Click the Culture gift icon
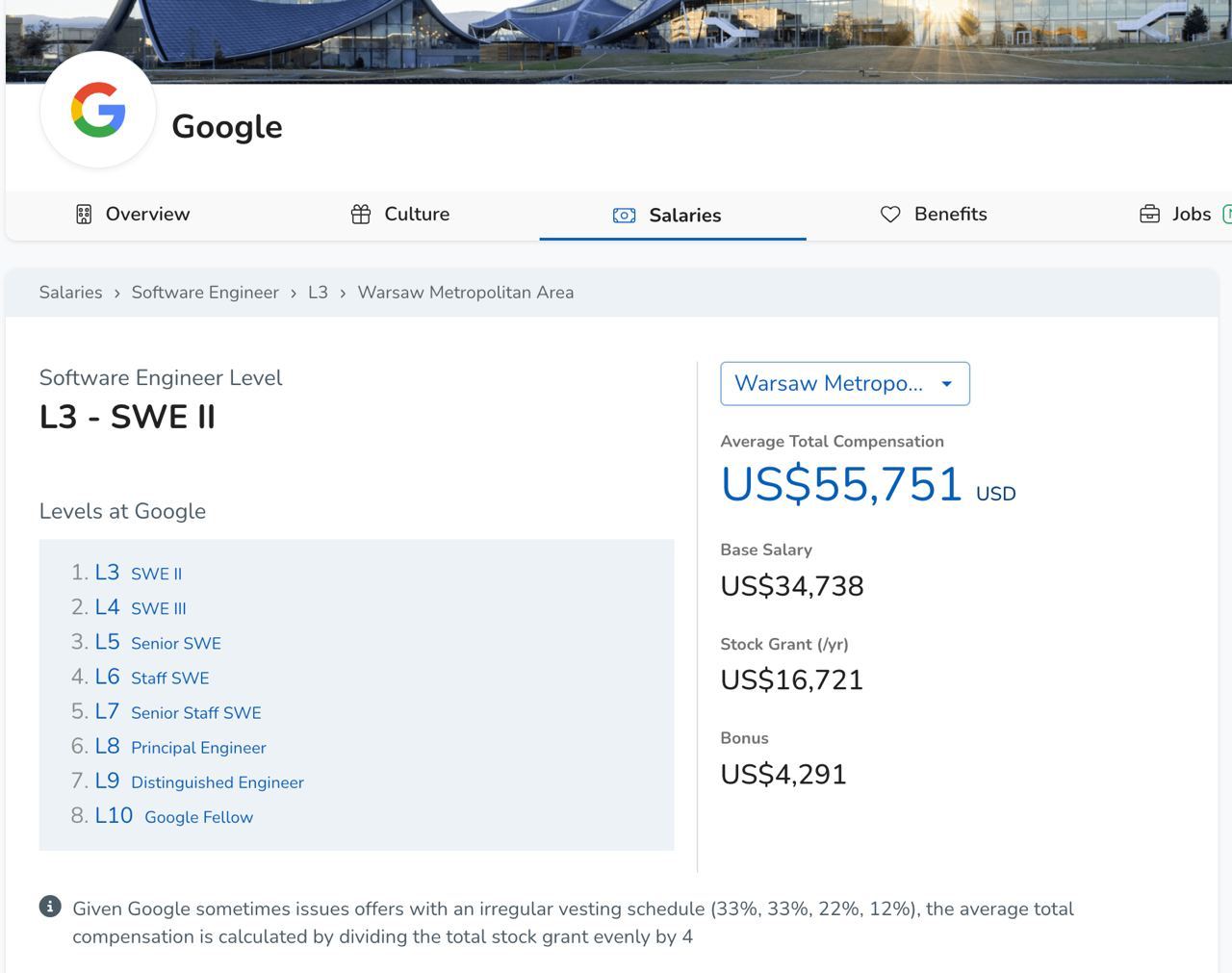The height and width of the screenshot is (973, 1232). pos(361,215)
